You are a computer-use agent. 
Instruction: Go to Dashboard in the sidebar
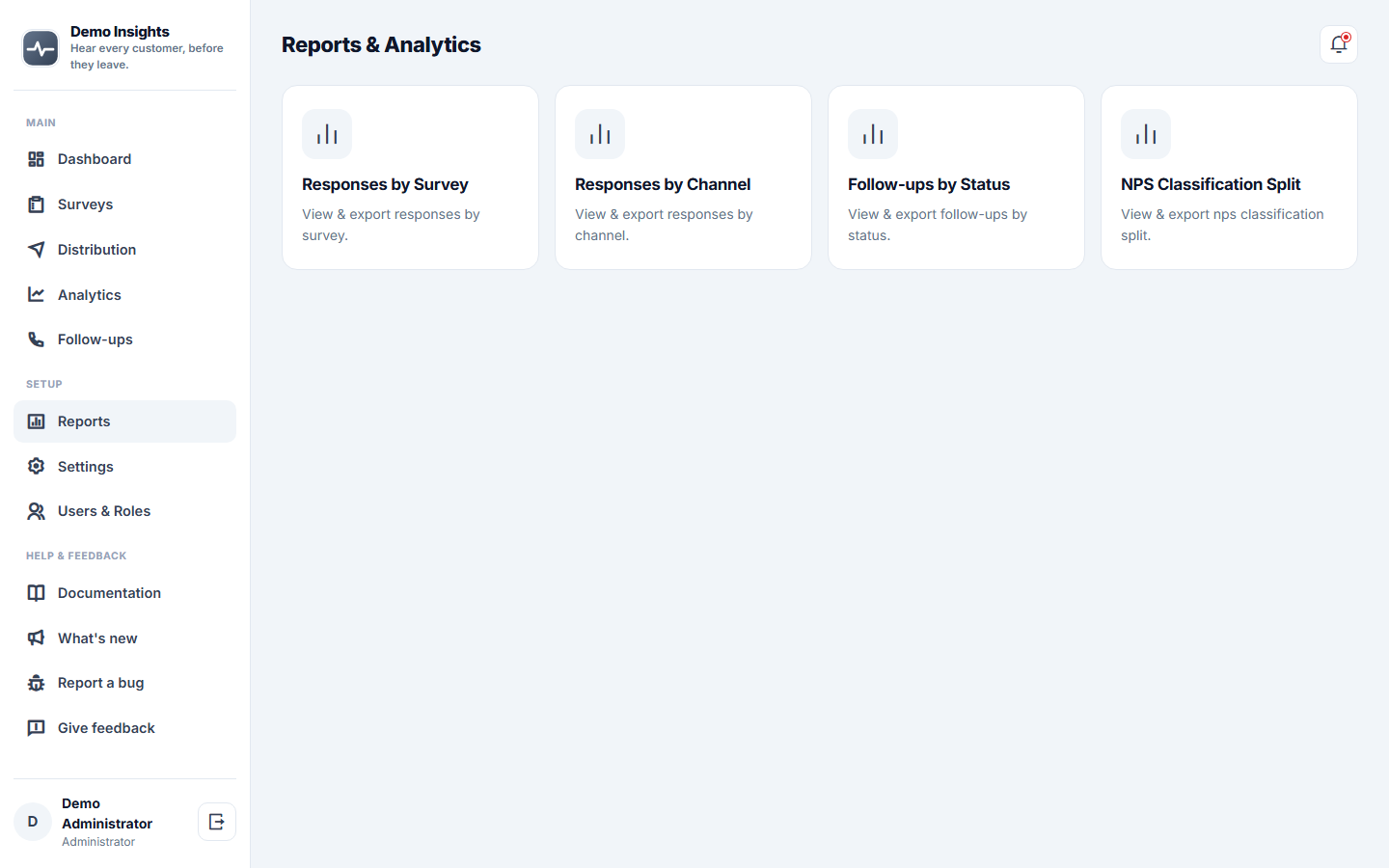coord(124,159)
